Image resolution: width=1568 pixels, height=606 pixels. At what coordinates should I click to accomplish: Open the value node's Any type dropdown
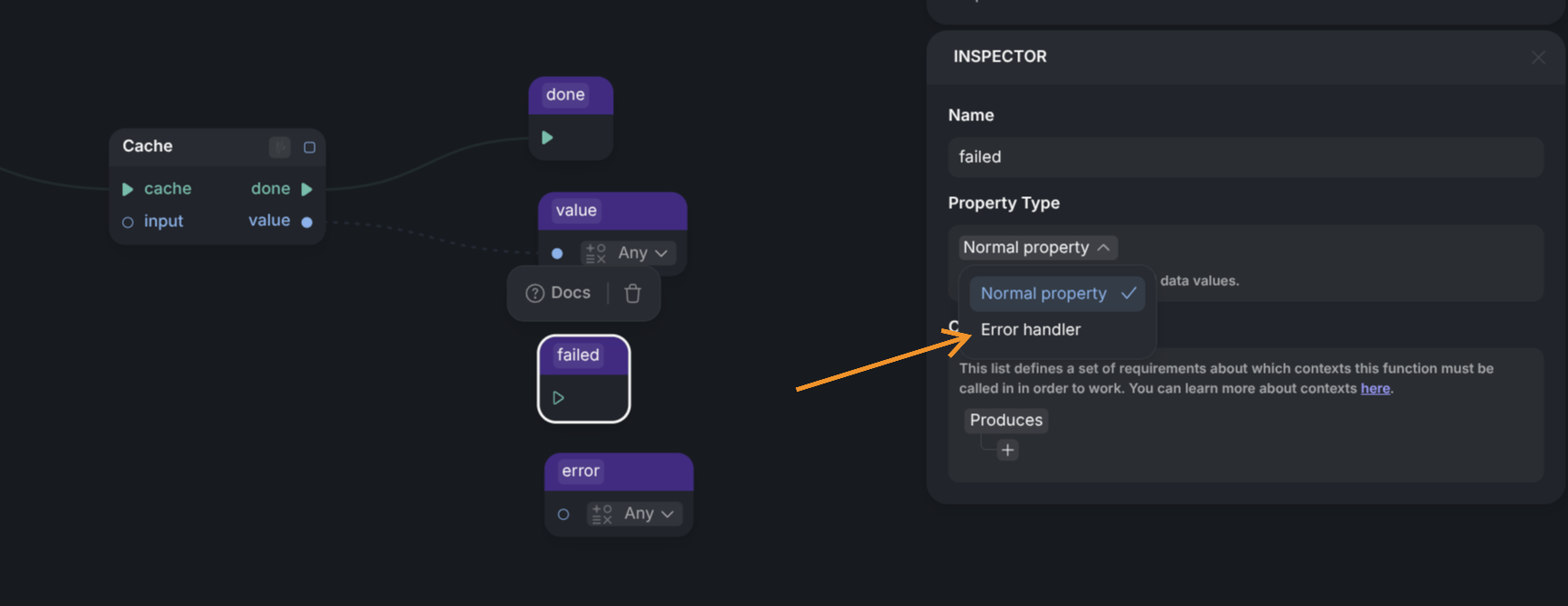(643, 253)
